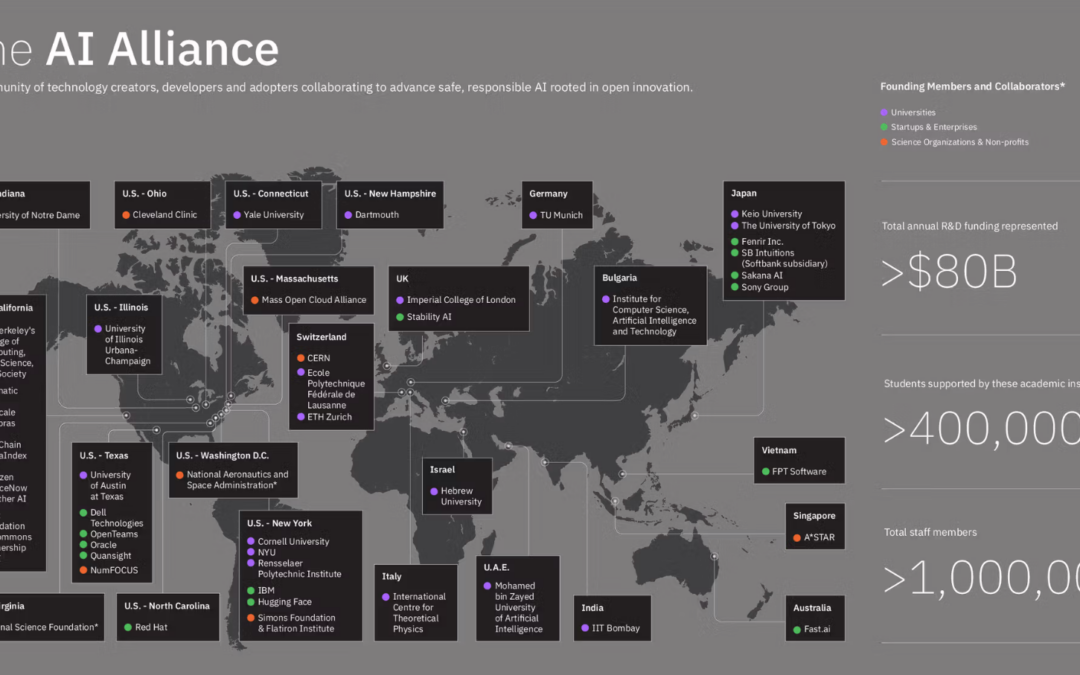The image size is (1080, 675).
Task: Select the "U.S. - Ohio" heading
Action: (145, 194)
